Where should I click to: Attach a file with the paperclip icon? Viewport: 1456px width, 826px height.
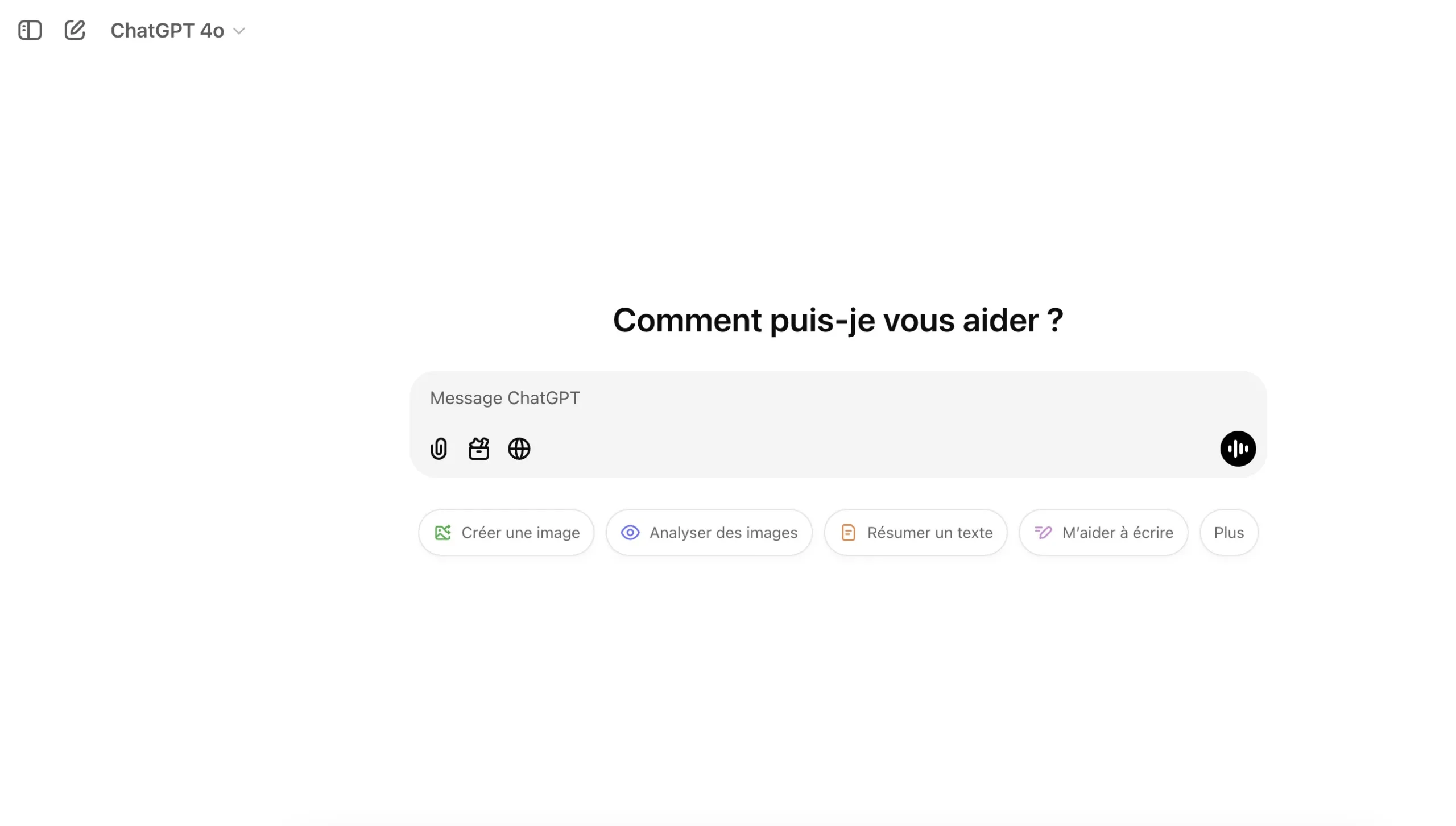pyautogui.click(x=439, y=449)
